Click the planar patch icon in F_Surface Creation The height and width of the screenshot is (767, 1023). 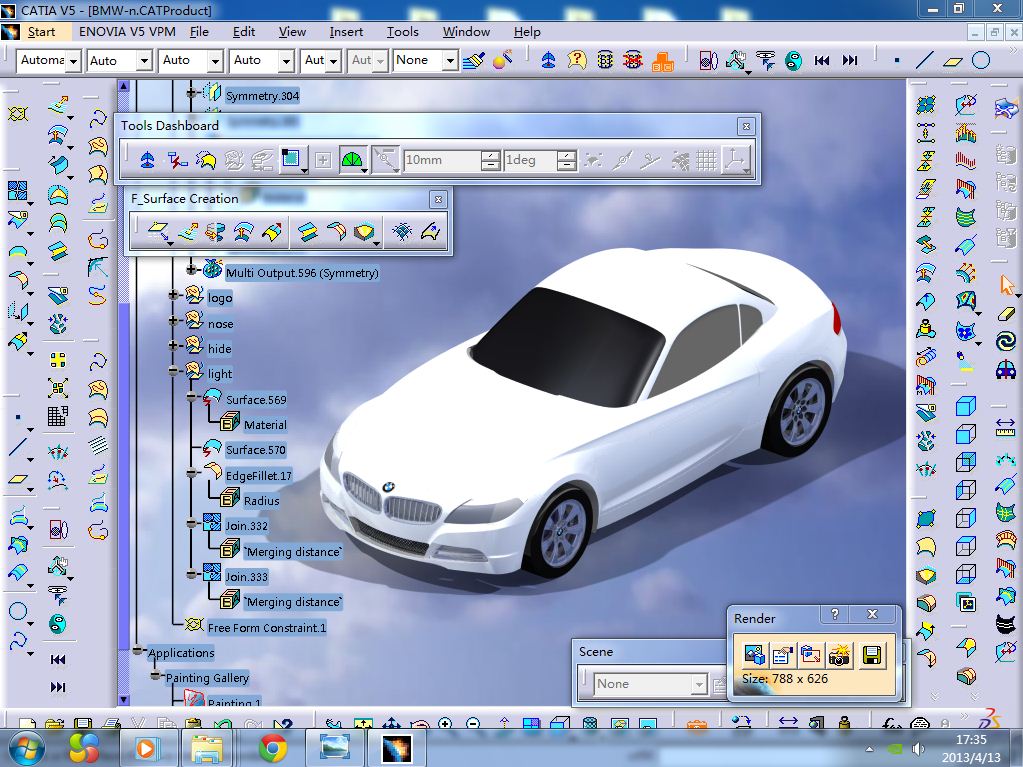pos(159,232)
